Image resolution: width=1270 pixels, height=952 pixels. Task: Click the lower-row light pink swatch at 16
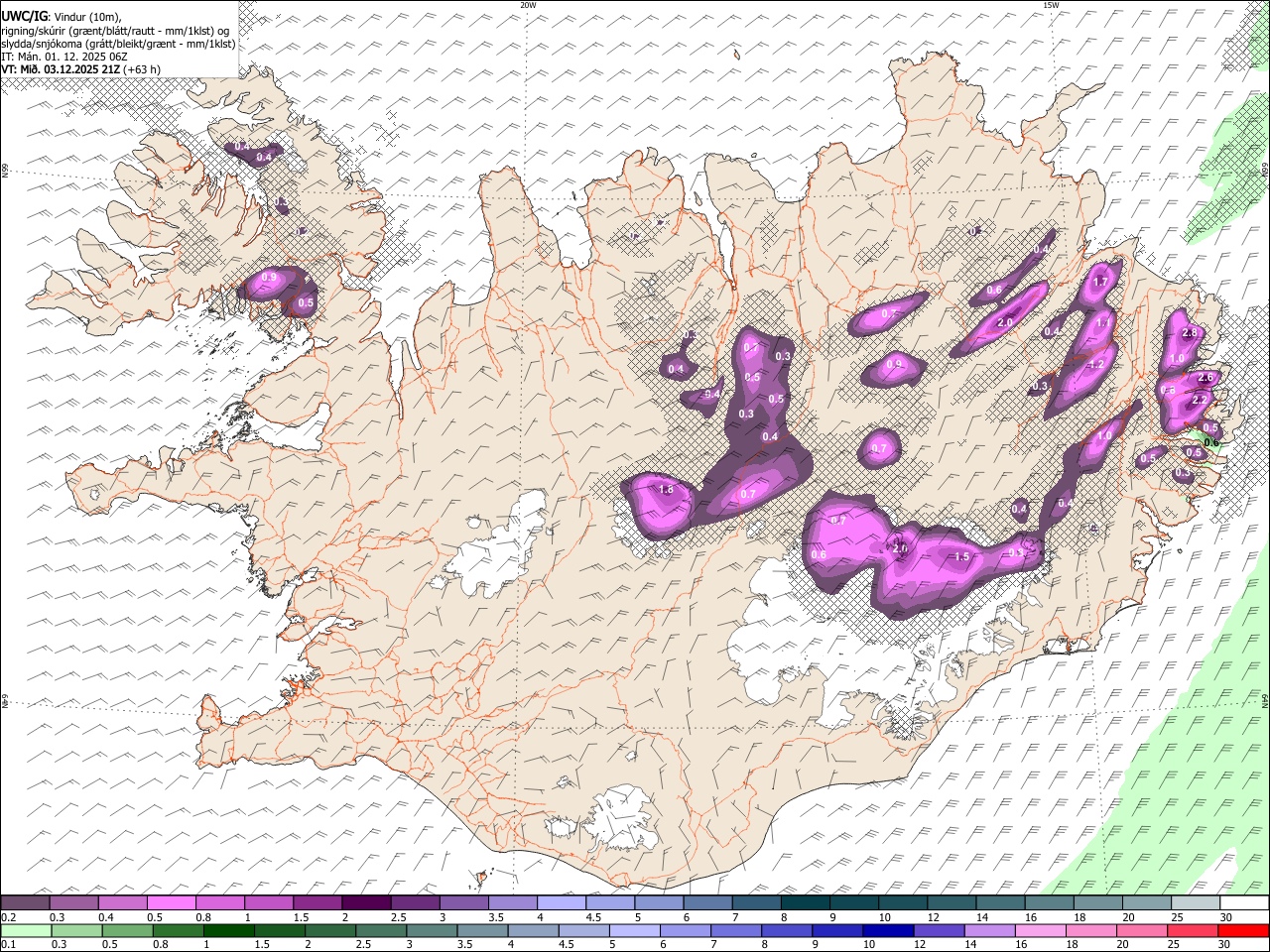1040,930
